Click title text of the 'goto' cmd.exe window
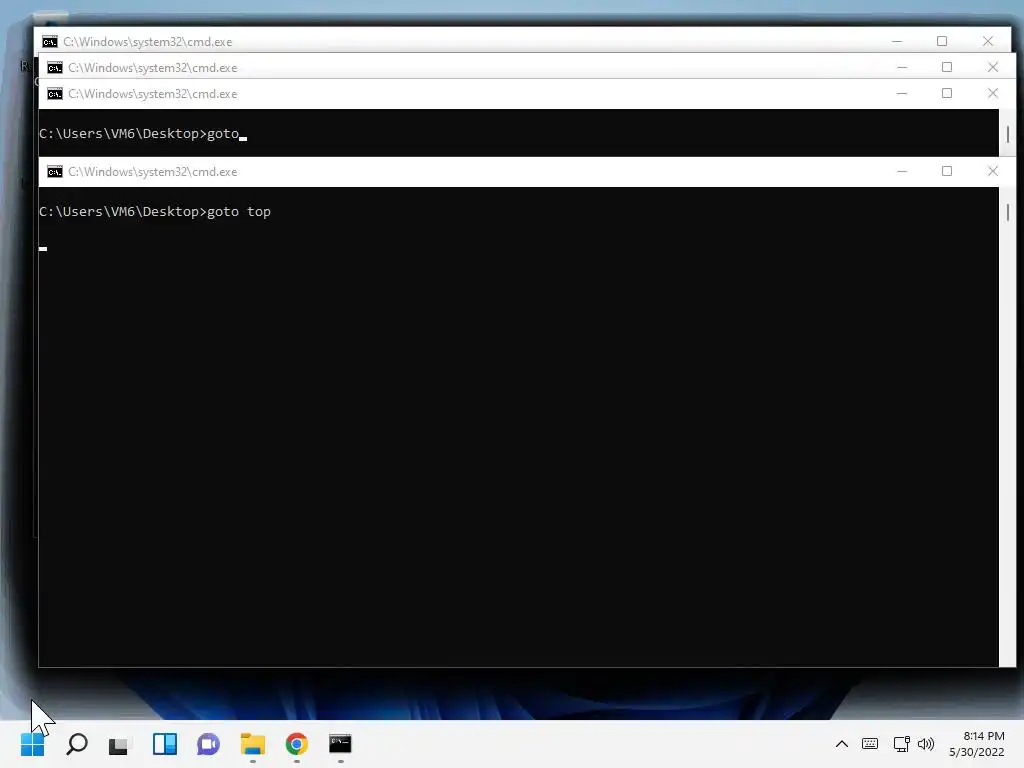The width and height of the screenshot is (1024, 768). (152, 94)
